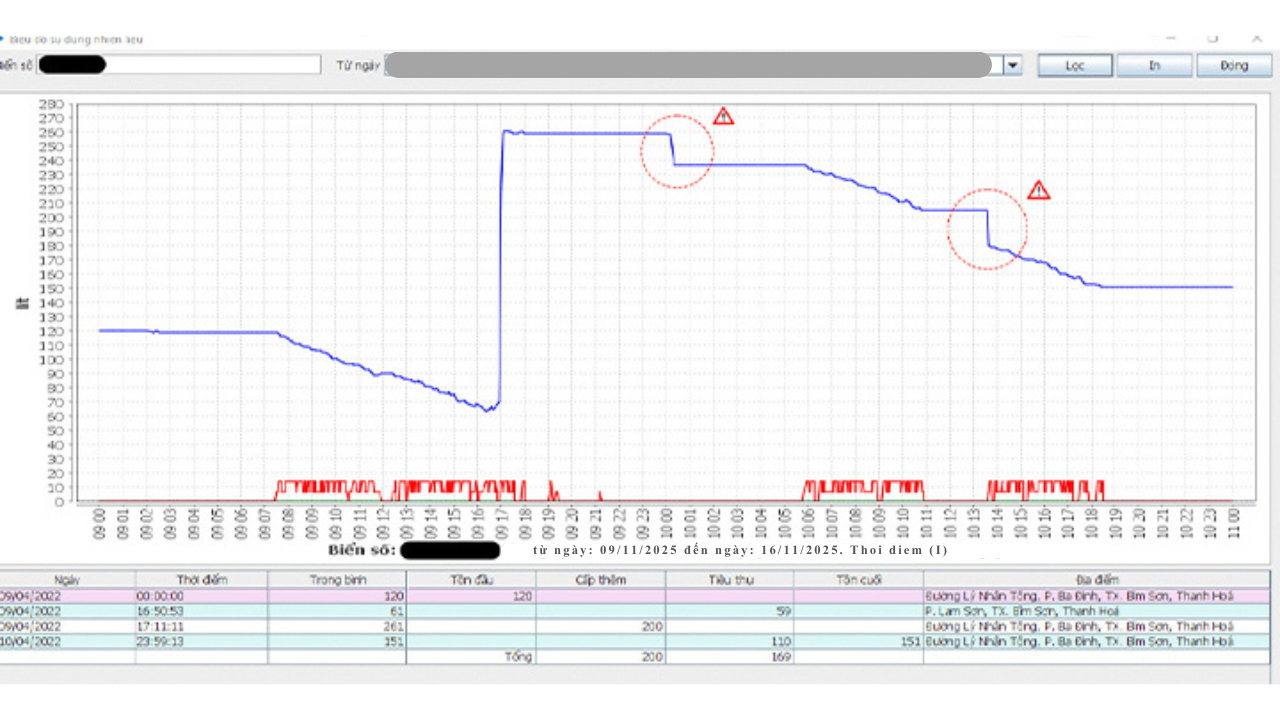Click the first warning triangle near 250 liters
Viewport: 1280px width, 720px height.
pyautogui.click(x=723, y=116)
